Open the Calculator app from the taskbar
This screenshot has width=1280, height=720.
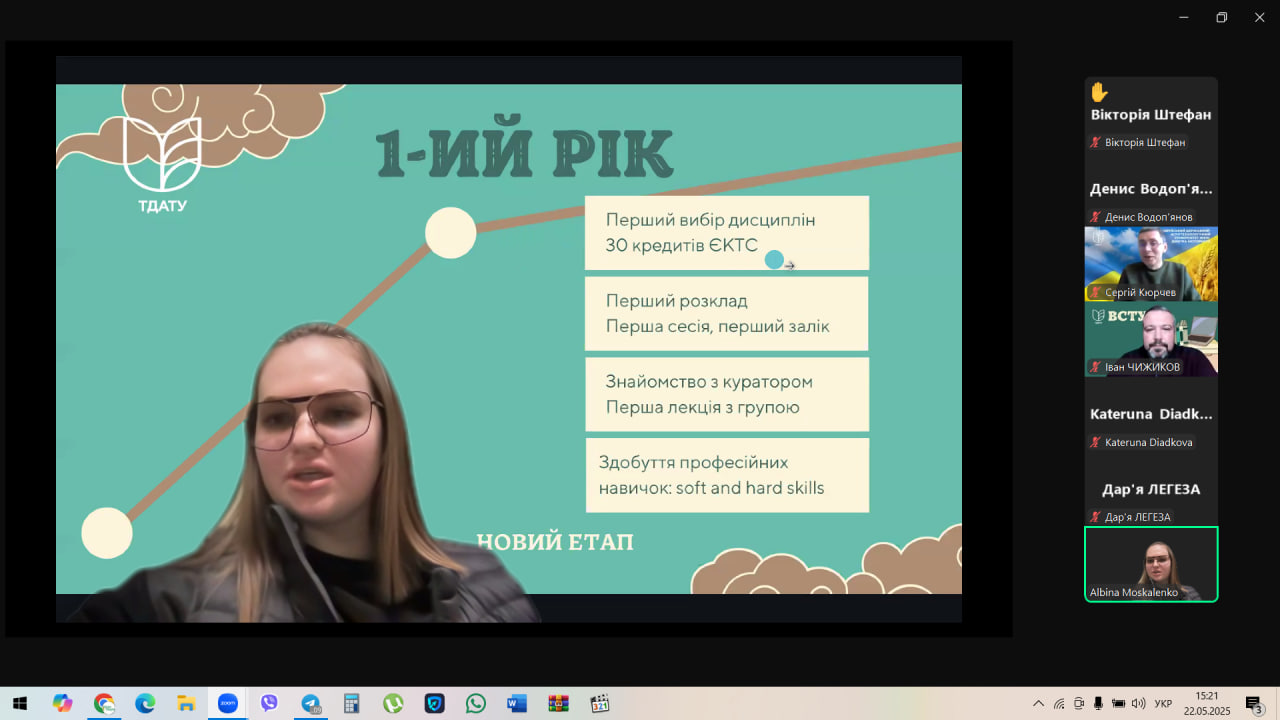coord(351,704)
